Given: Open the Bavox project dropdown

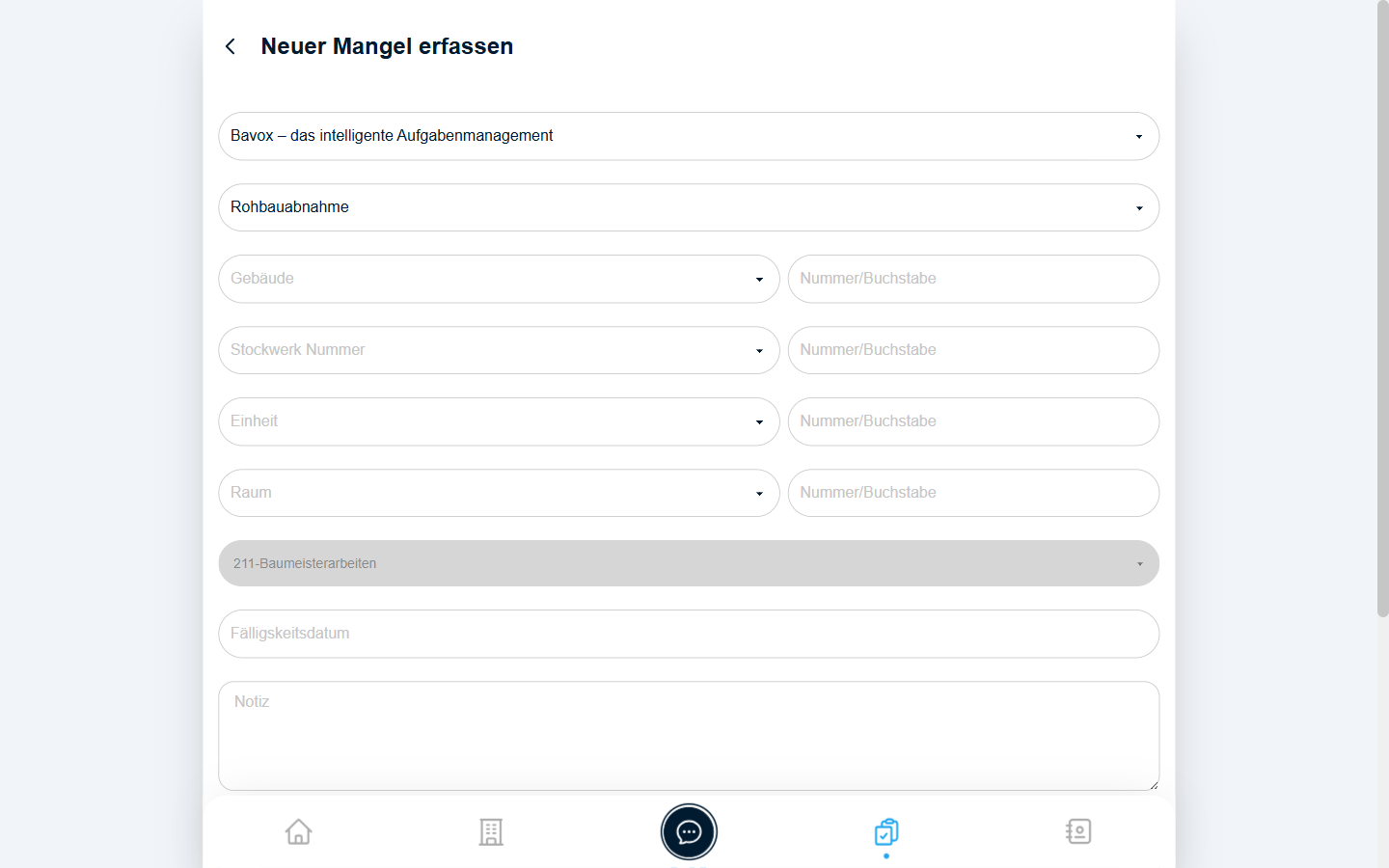Looking at the screenshot, I should pyautogui.click(x=689, y=136).
